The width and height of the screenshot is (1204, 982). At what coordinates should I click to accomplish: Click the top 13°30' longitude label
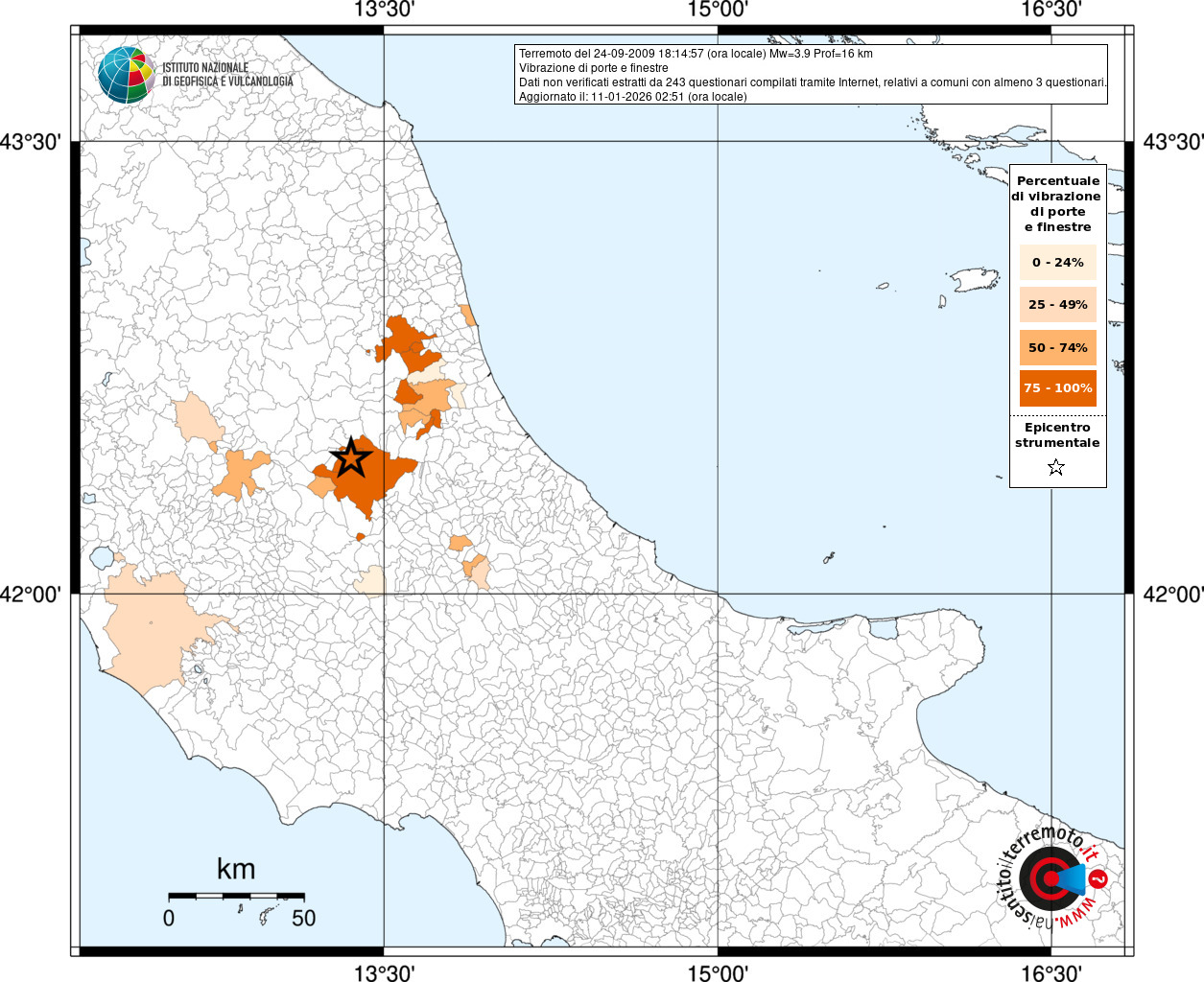(384, 10)
